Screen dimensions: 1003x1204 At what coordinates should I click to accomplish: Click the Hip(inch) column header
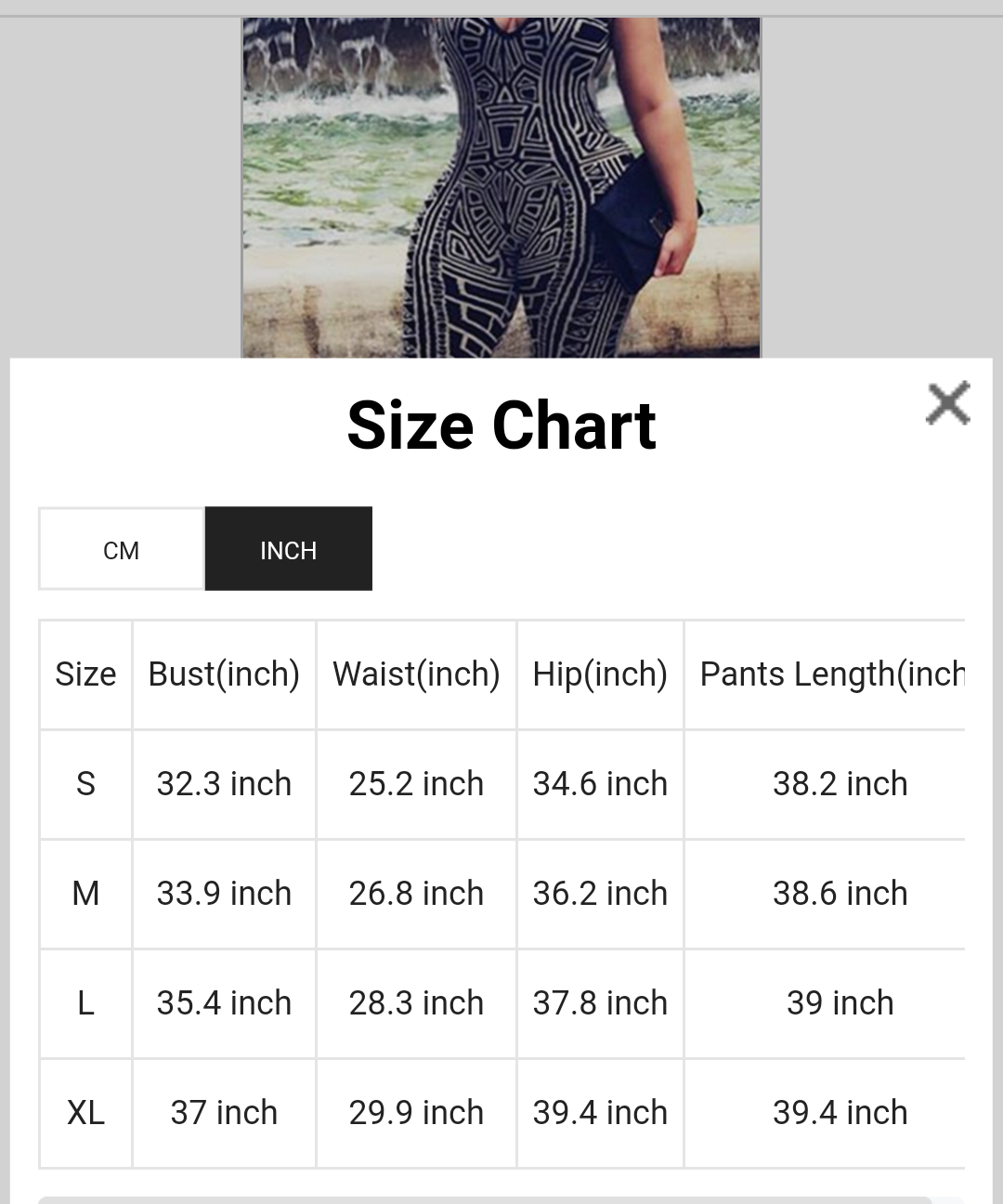coord(600,674)
